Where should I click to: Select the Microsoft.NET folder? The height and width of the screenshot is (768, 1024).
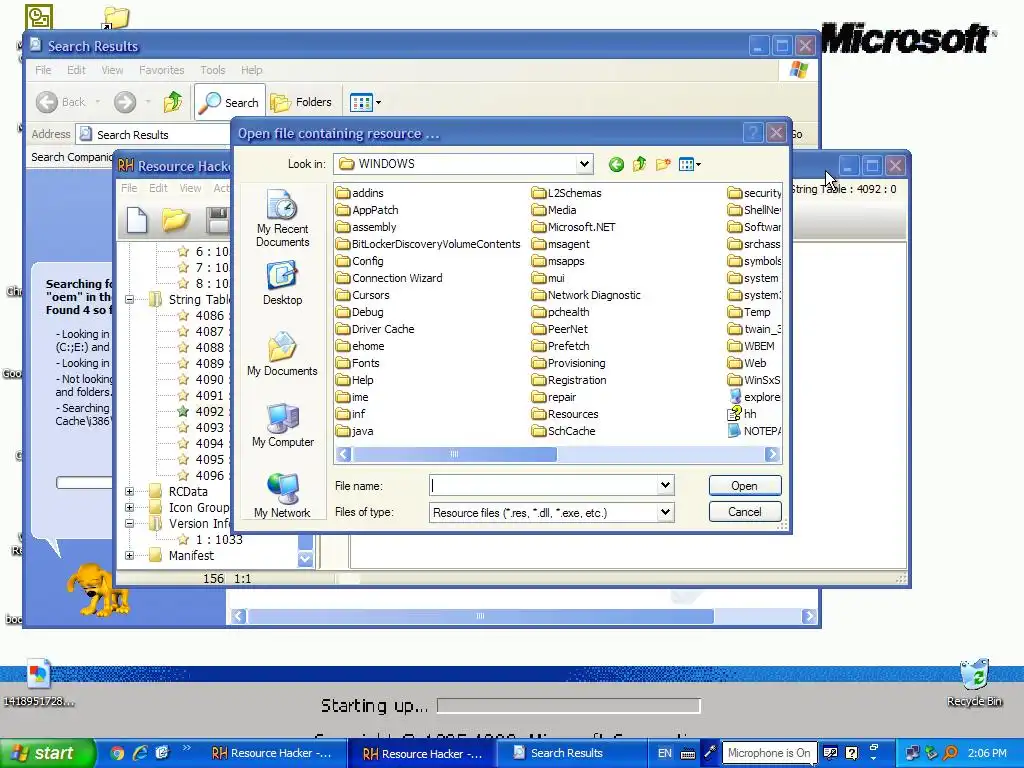point(573,227)
